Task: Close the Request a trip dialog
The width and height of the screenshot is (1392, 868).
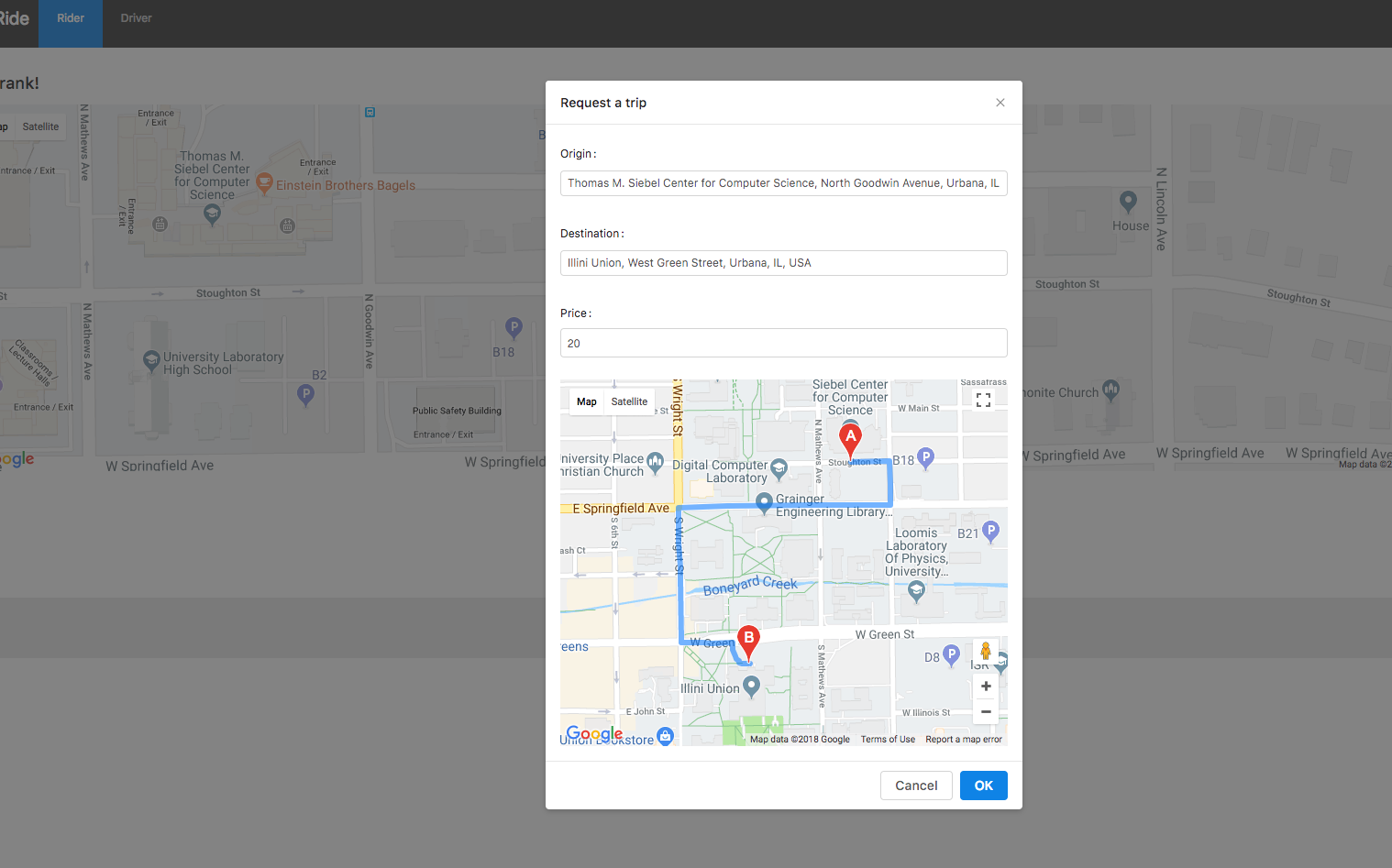Action: click(1000, 103)
